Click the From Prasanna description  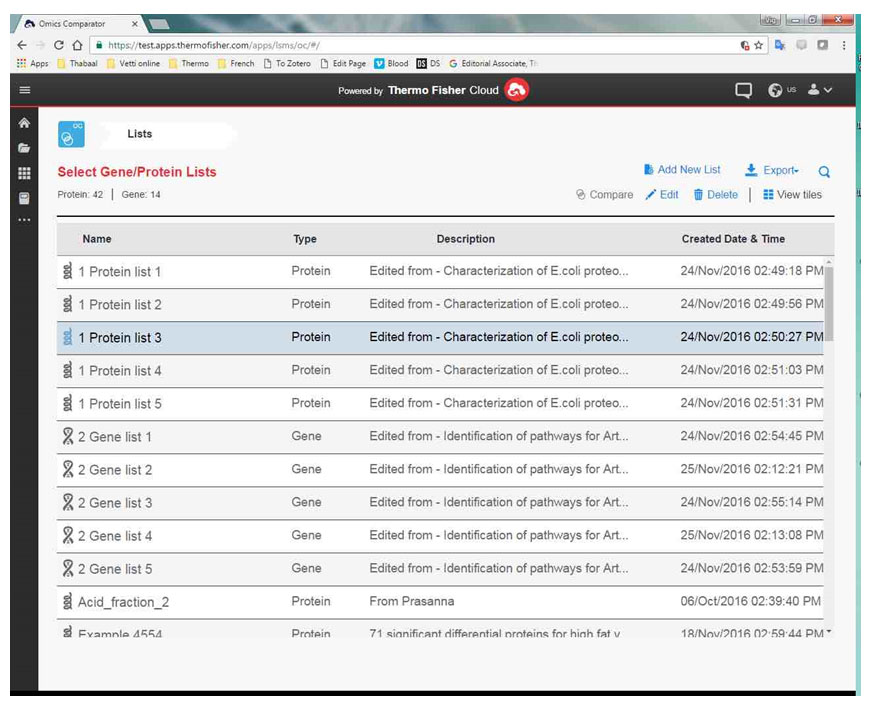(412, 601)
